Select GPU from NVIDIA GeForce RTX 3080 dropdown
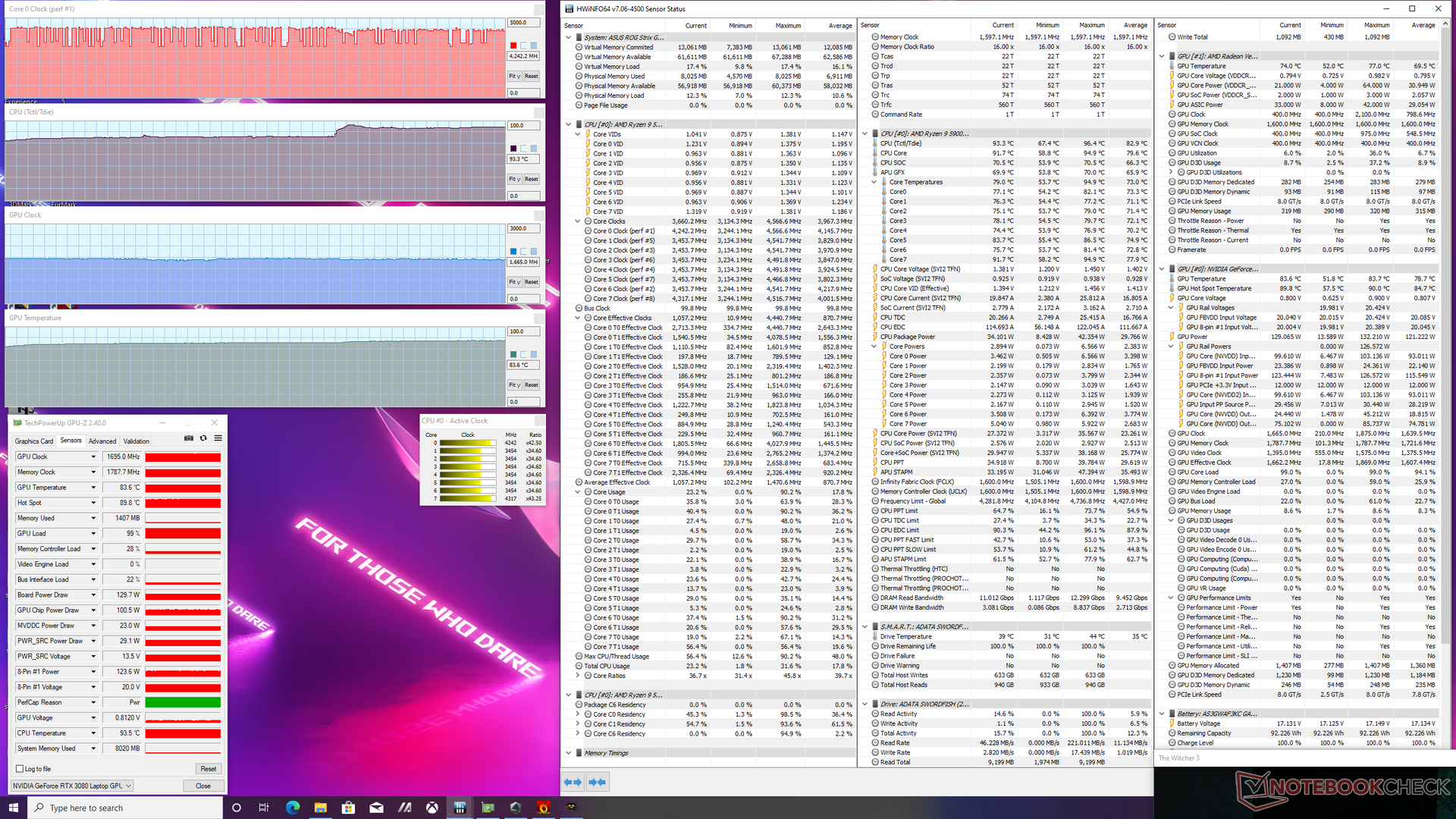Image resolution: width=1456 pixels, height=819 pixels. 72,786
